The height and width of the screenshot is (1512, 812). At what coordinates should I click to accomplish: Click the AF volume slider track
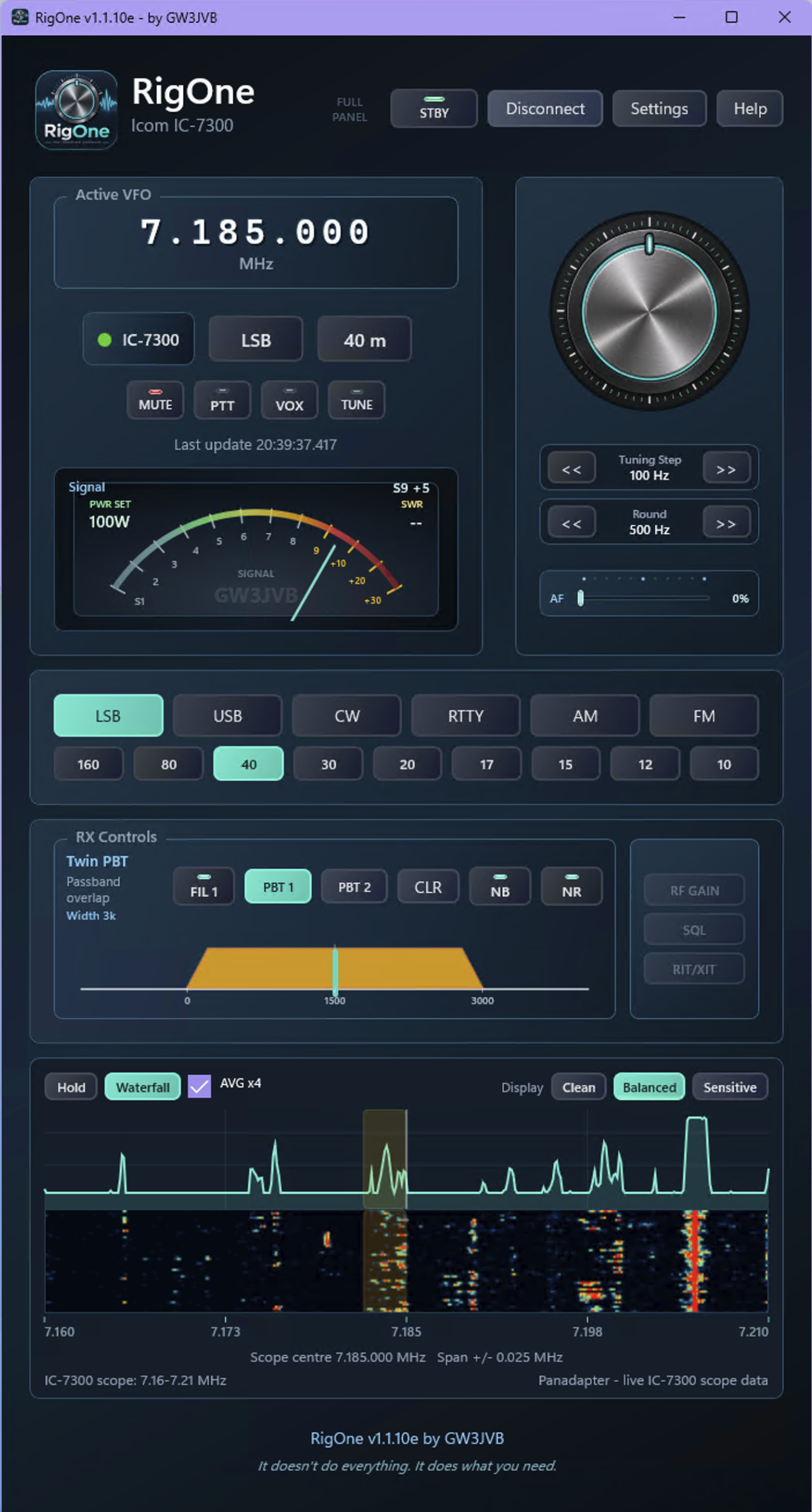point(645,598)
